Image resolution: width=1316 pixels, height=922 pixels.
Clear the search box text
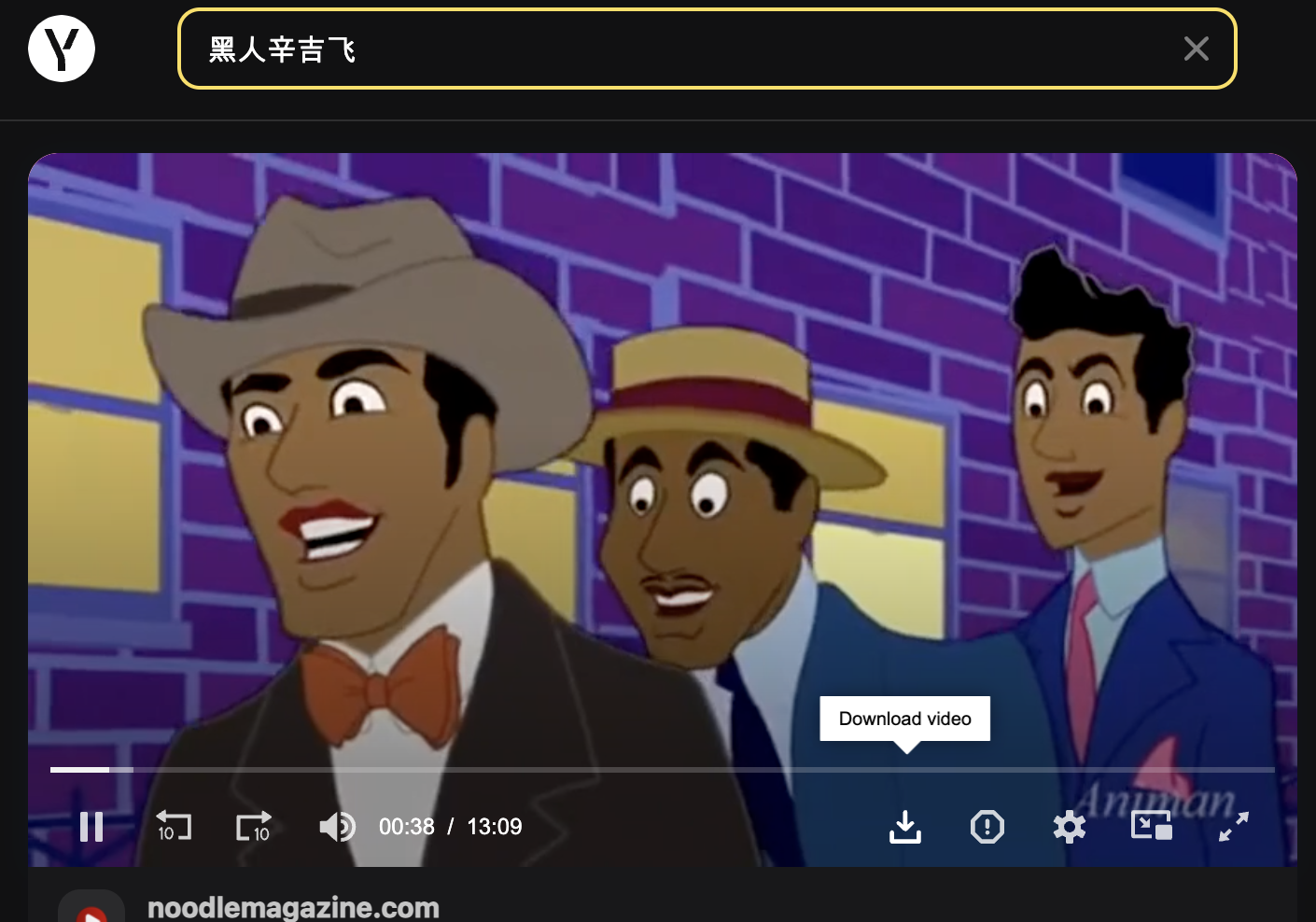point(1196,49)
